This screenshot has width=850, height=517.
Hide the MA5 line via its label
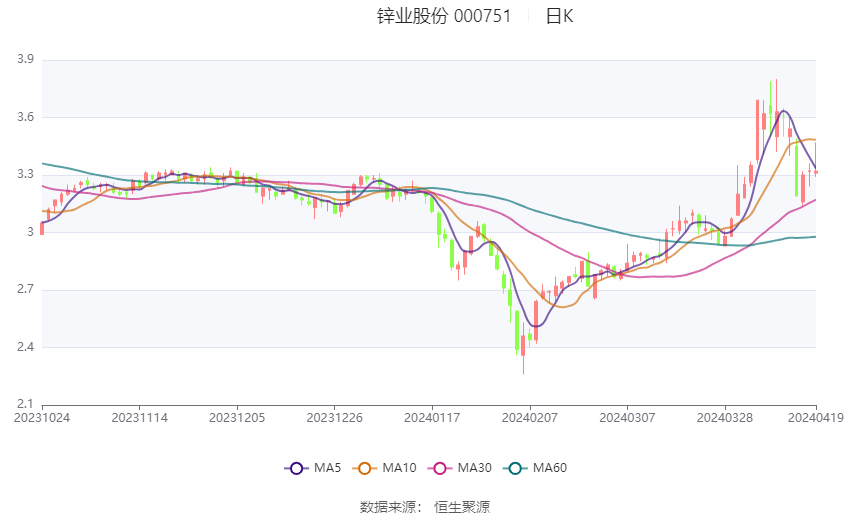327,468
